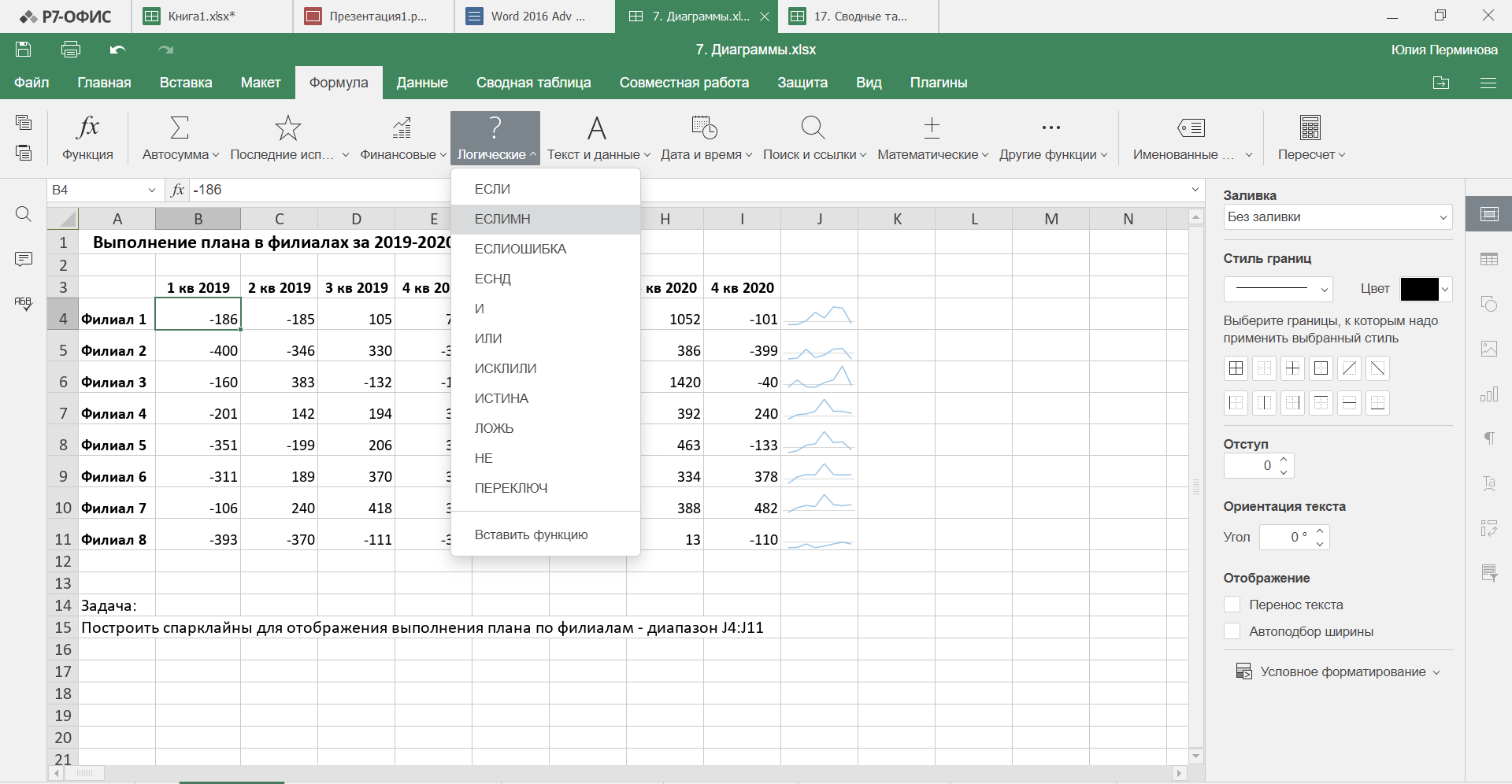The width and height of the screenshot is (1512, 784).
Task: Switch to the Презентация1 document tab
Action: tap(375, 17)
